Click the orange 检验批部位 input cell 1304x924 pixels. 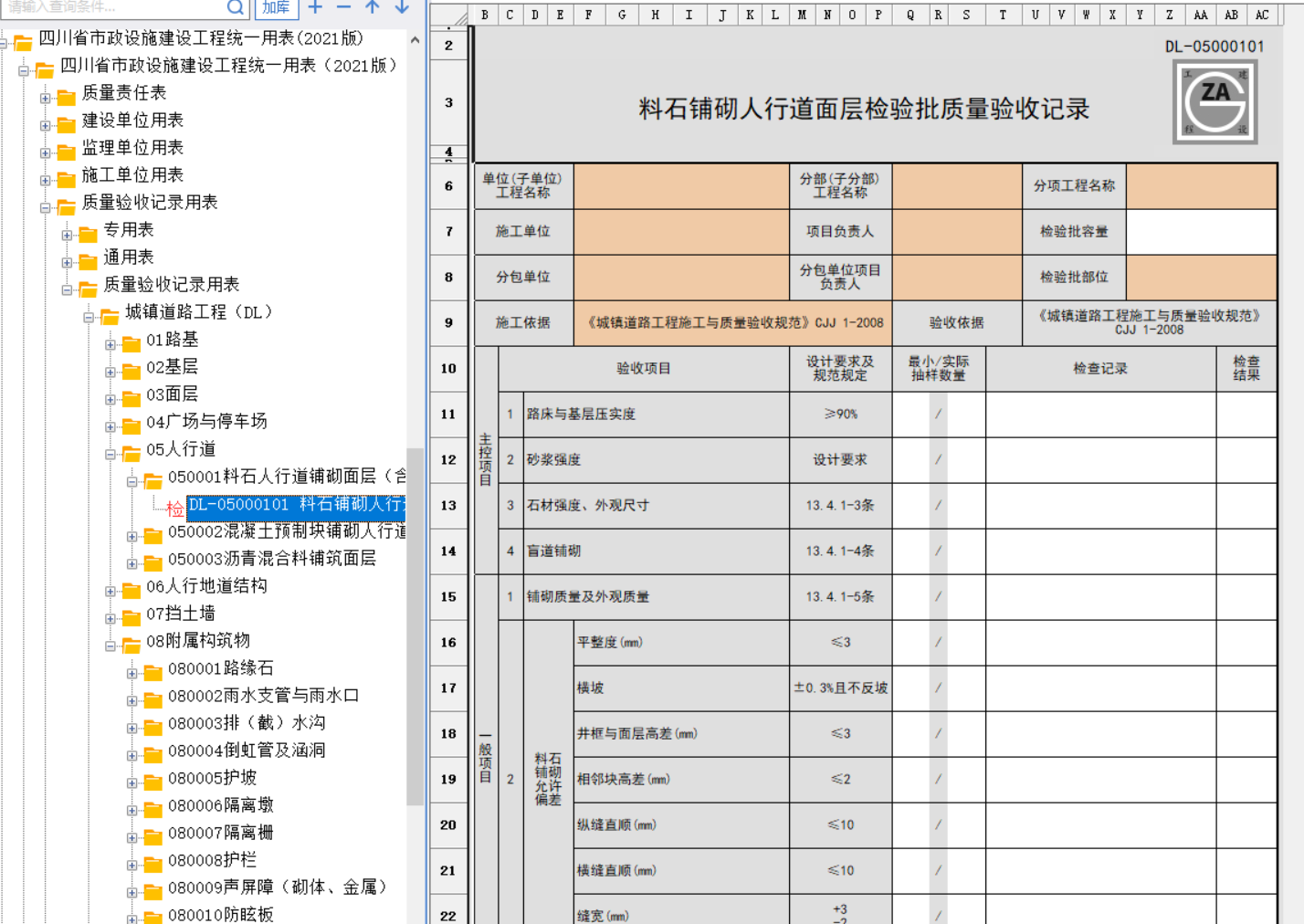click(1202, 277)
